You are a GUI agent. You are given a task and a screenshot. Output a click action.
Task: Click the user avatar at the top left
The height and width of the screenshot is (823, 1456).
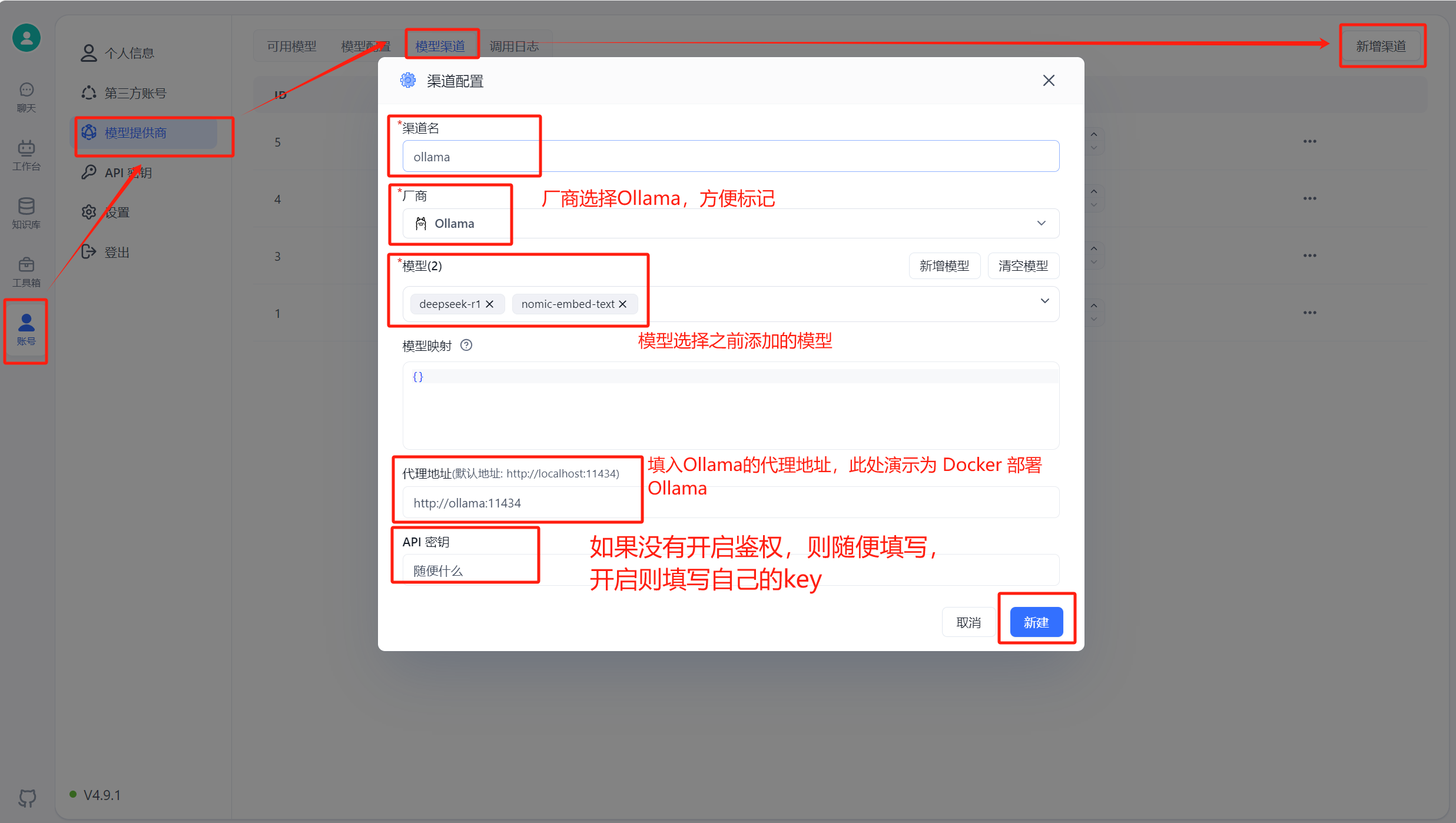click(26, 38)
